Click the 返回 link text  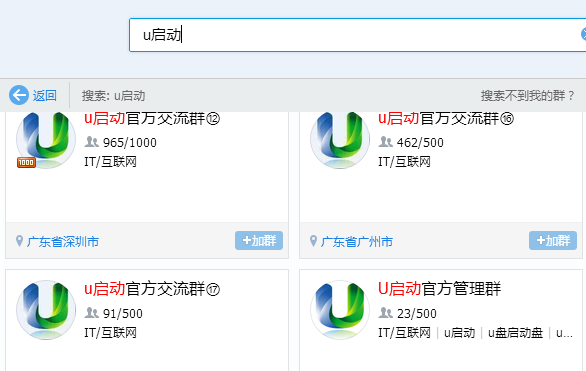tap(44, 96)
